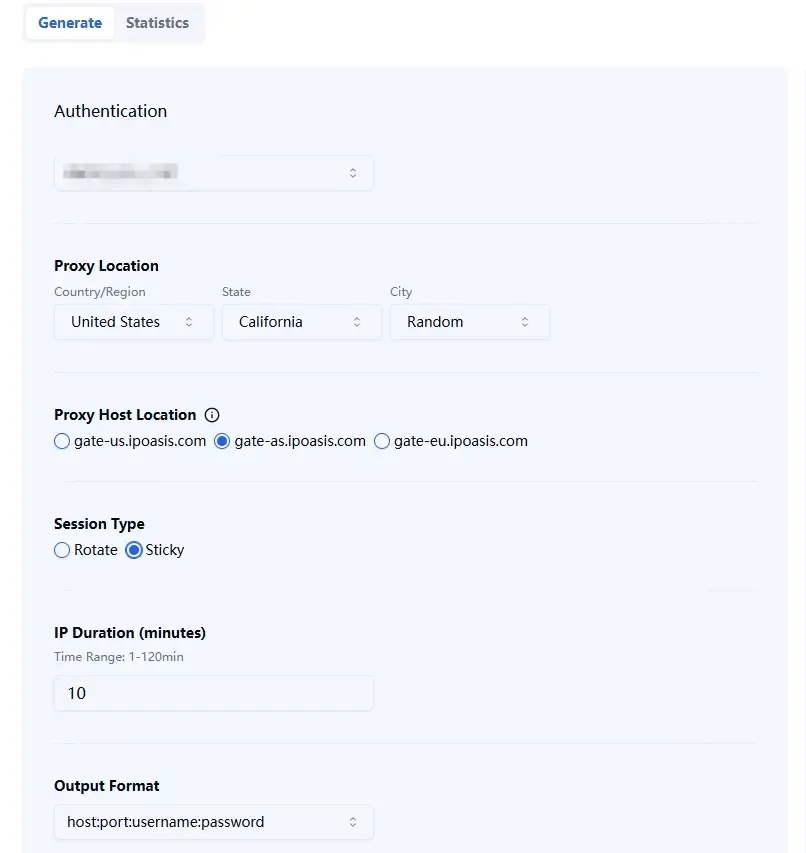
Task: Click the City field chevron arrows
Action: [525, 322]
